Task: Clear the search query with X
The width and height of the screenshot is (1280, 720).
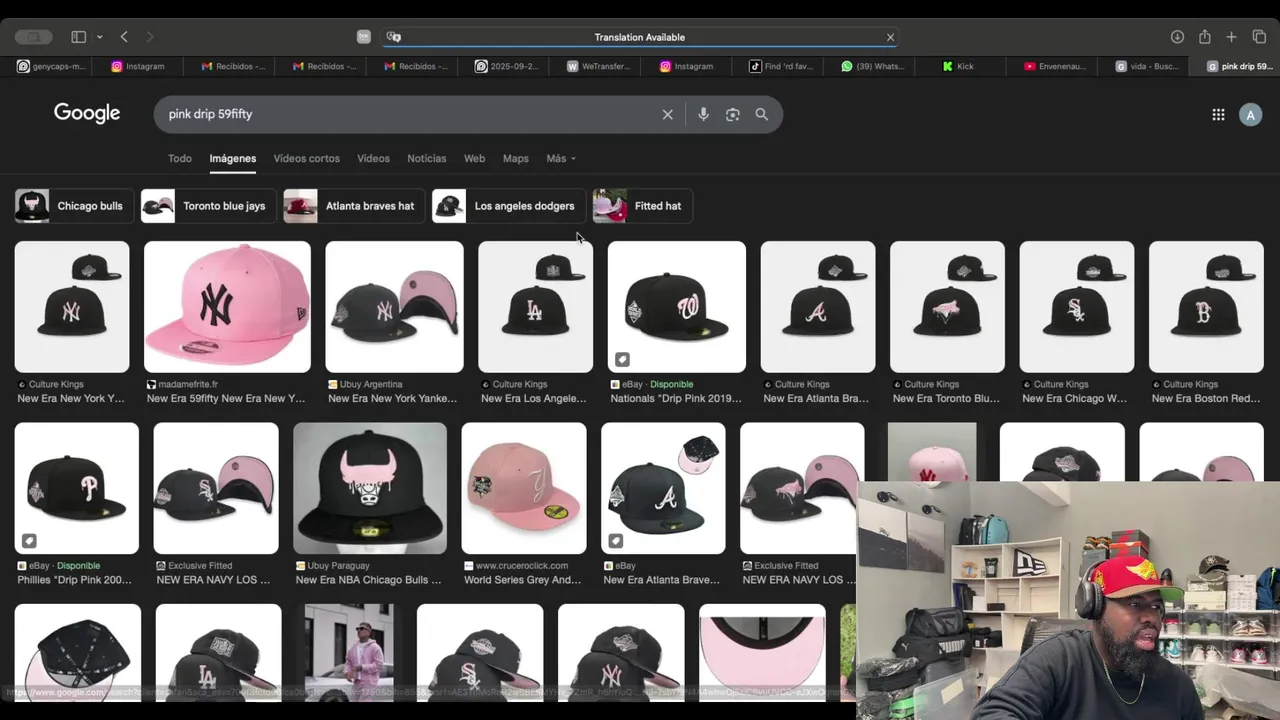Action: tap(668, 114)
